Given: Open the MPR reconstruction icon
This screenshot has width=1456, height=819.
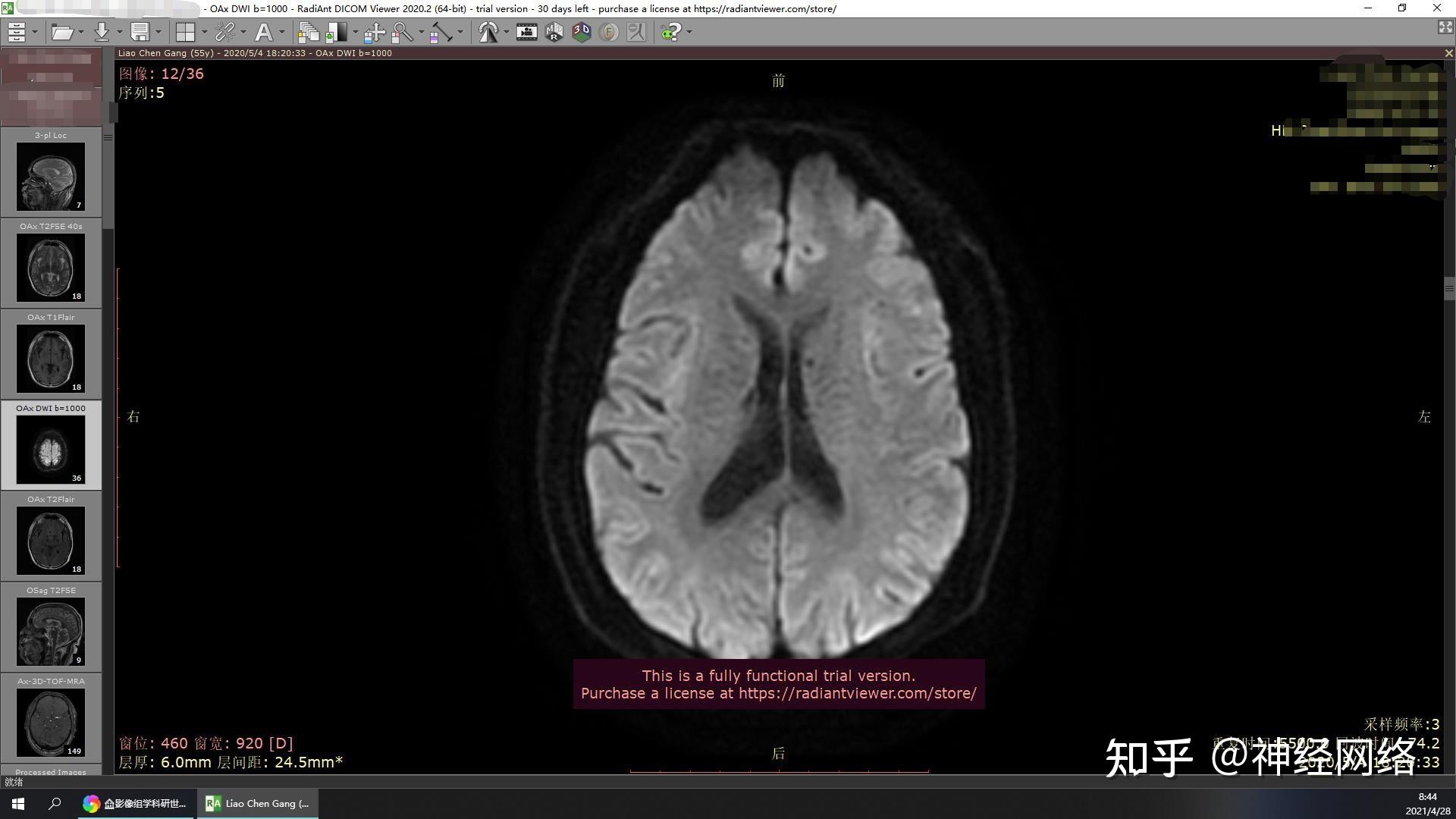Looking at the screenshot, I should click(x=554, y=32).
